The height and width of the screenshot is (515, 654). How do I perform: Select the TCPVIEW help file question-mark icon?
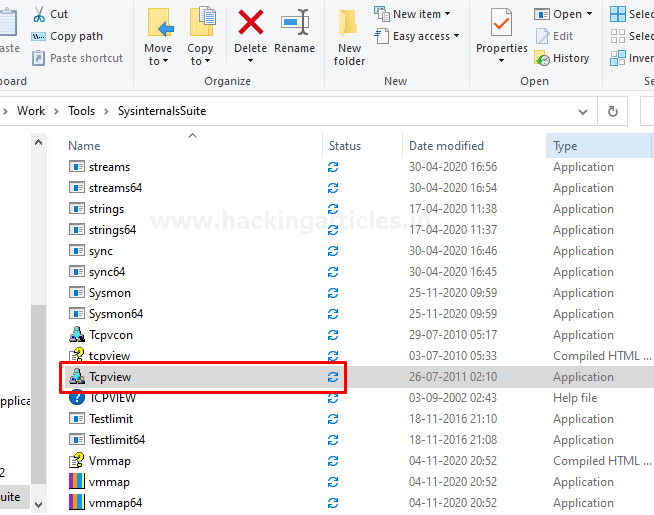(x=77, y=397)
